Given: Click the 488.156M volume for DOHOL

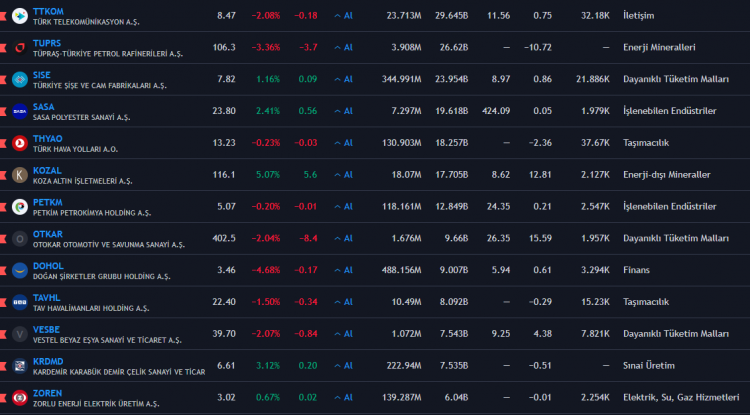Looking at the screenshot, I should point(401,270).
